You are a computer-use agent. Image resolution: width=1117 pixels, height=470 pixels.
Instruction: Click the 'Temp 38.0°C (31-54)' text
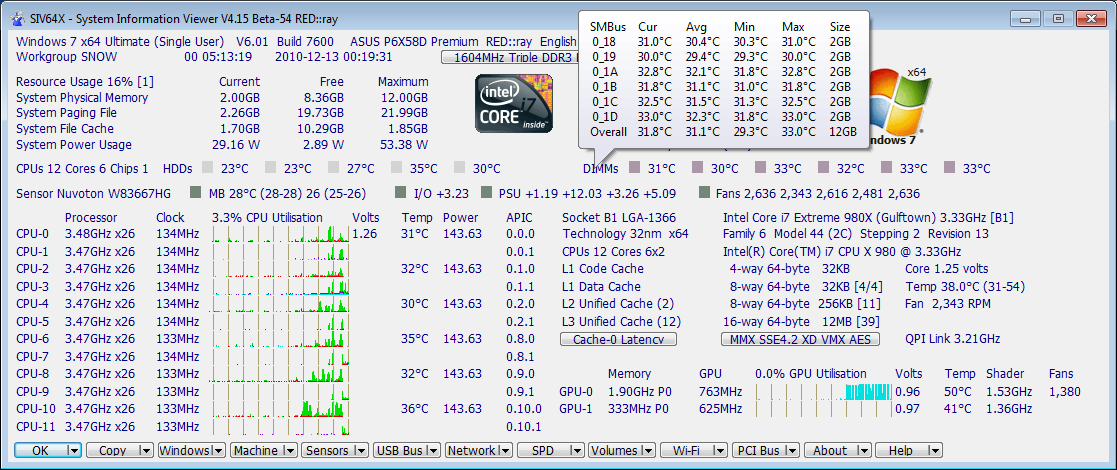point(965,286)
